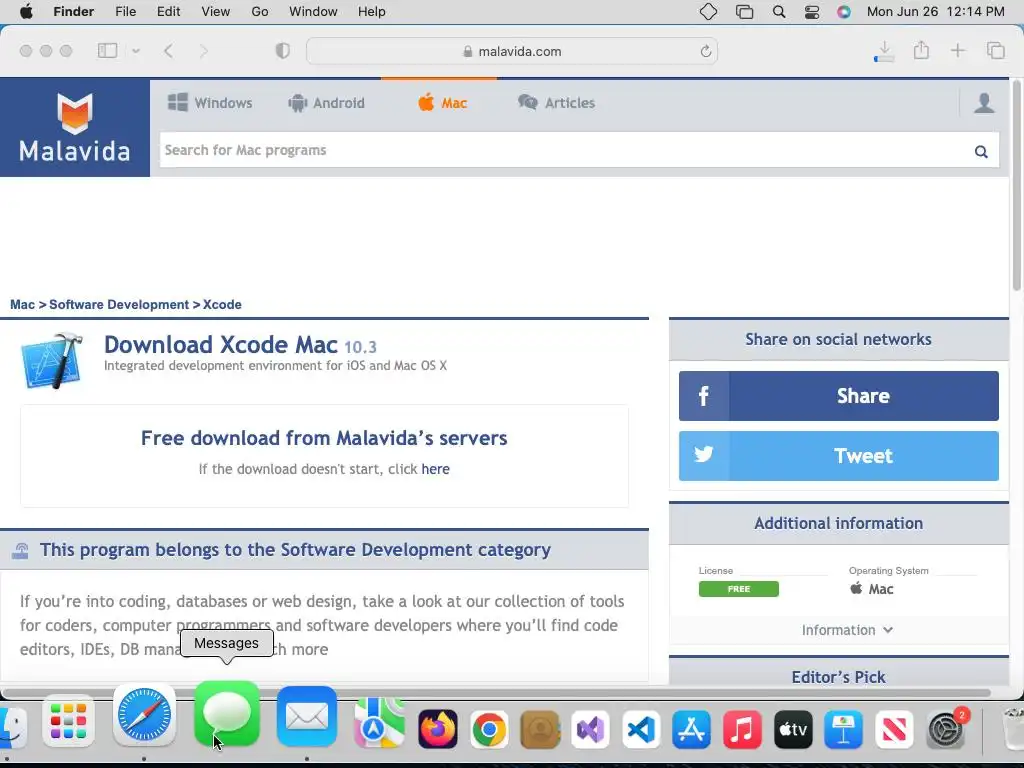Open Music from the Dock
Screen dimensions: 1024x768
(743, 729)
